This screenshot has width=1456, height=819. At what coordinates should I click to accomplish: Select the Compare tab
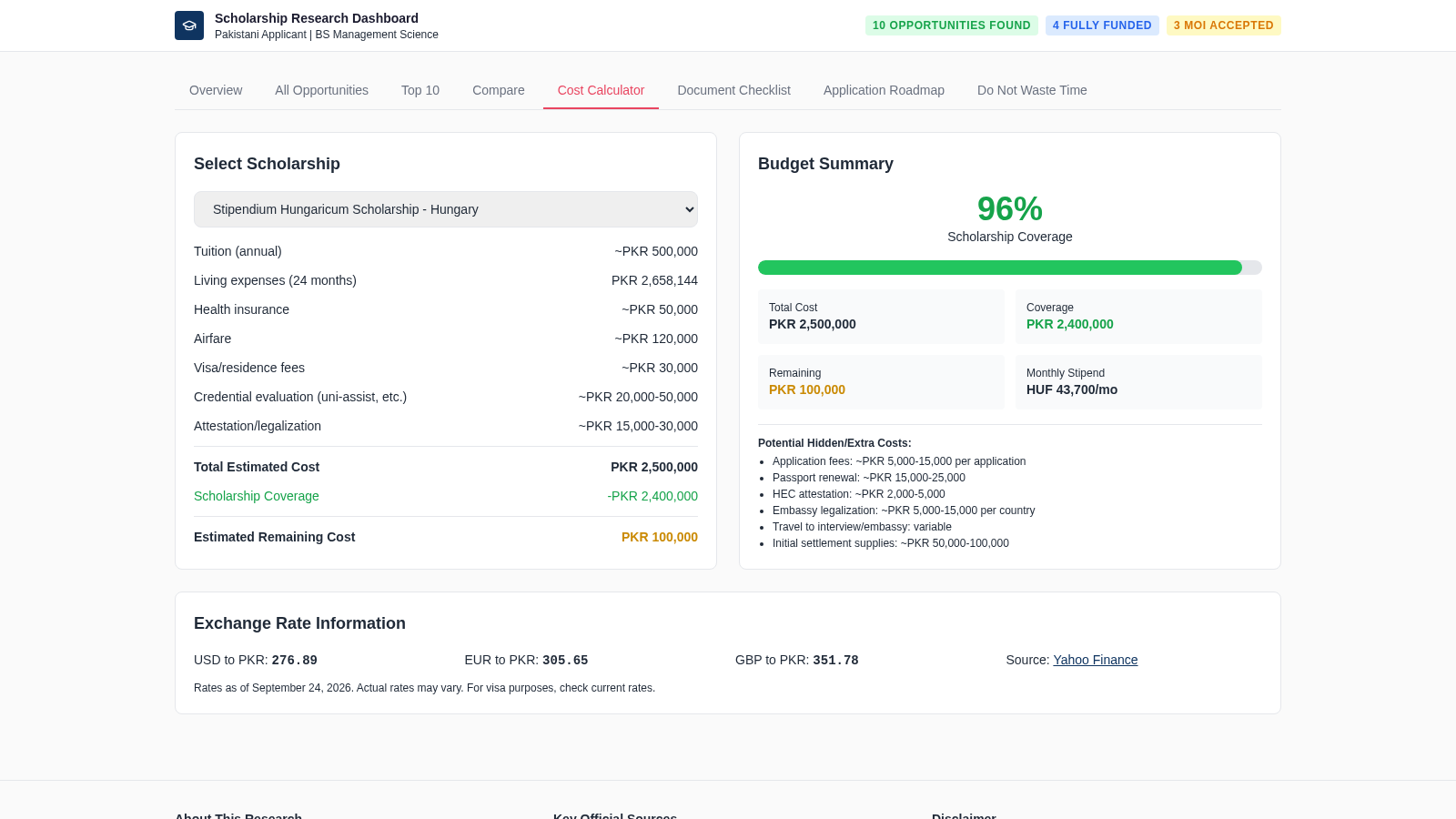tap(499, 90)
